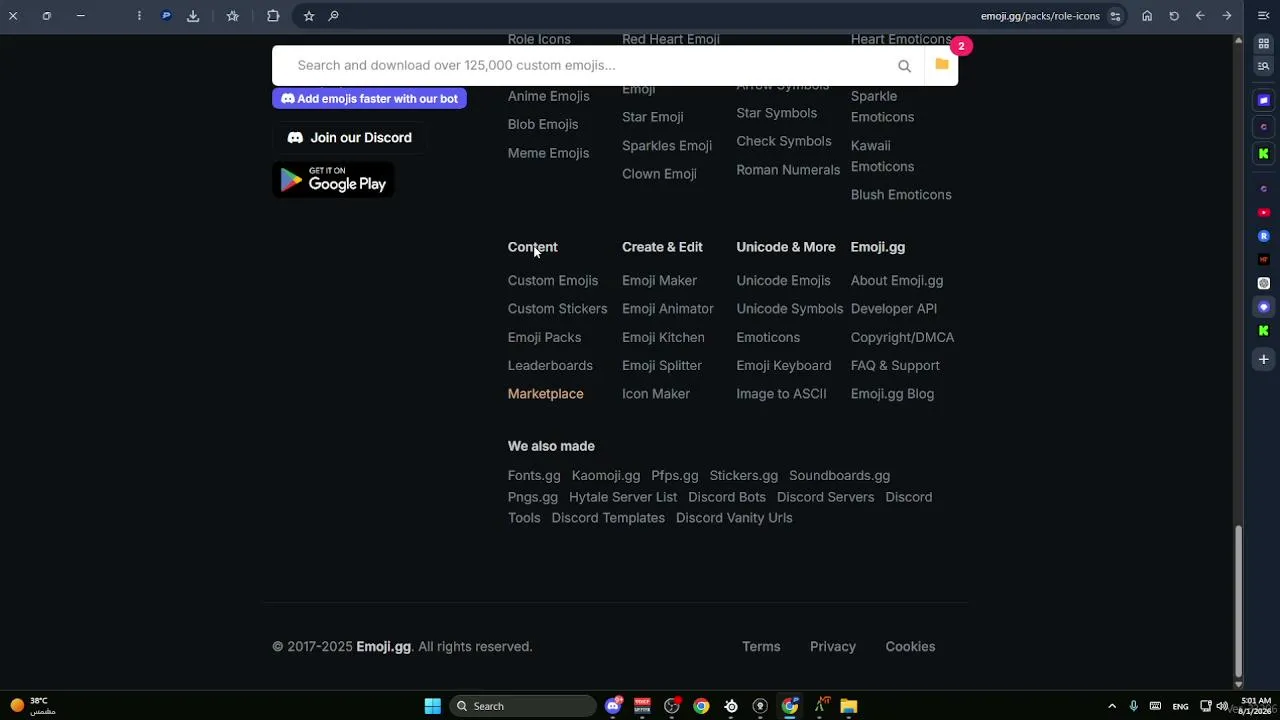The height and width of the screenshot is (720, 1280).
Task: Open the Marketplace link
Action: pyautogui.click(x=546, y=394)
